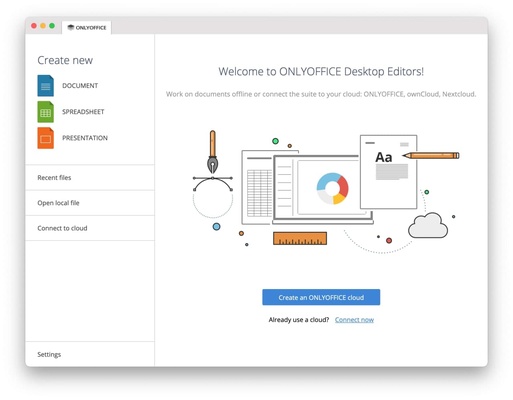Screen dimensions: 513x400
Task: Open Settings at the sidebar bottom
Action: tap(90, 354)
